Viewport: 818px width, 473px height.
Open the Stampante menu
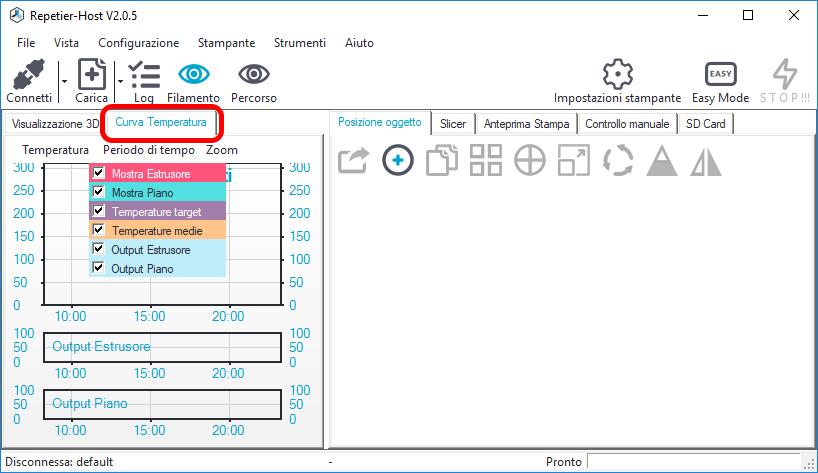226,43
